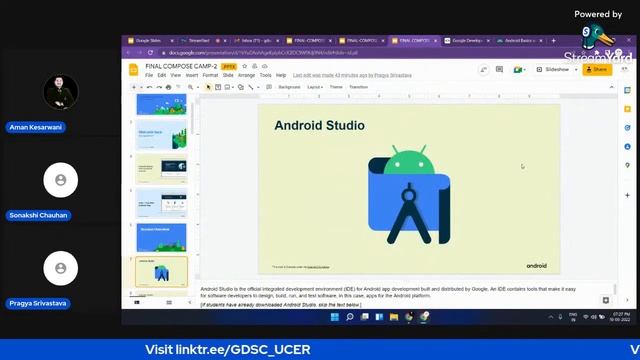
Task: Open a new browser tab
Action: (553, 40)
